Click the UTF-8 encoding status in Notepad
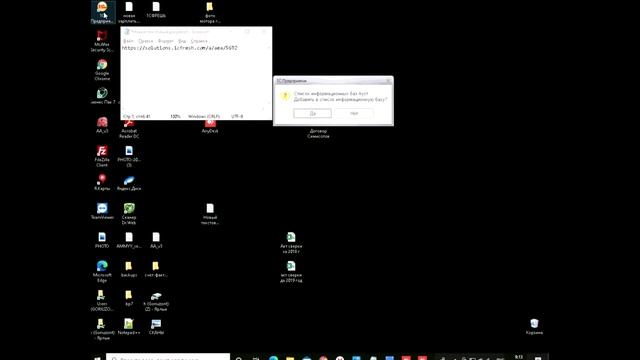This screenshot has width=640, height=360. coord(237,116)
